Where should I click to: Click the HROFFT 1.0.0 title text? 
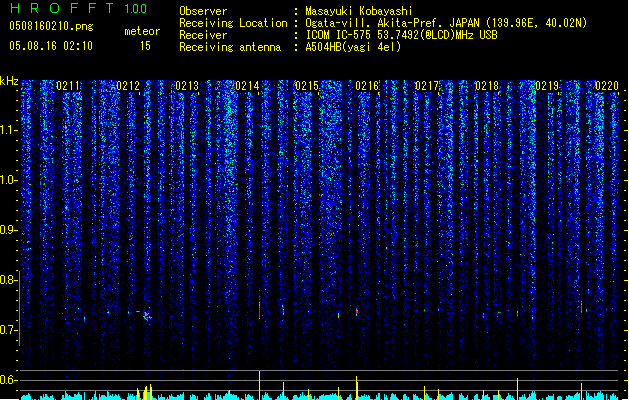[78, 8]
